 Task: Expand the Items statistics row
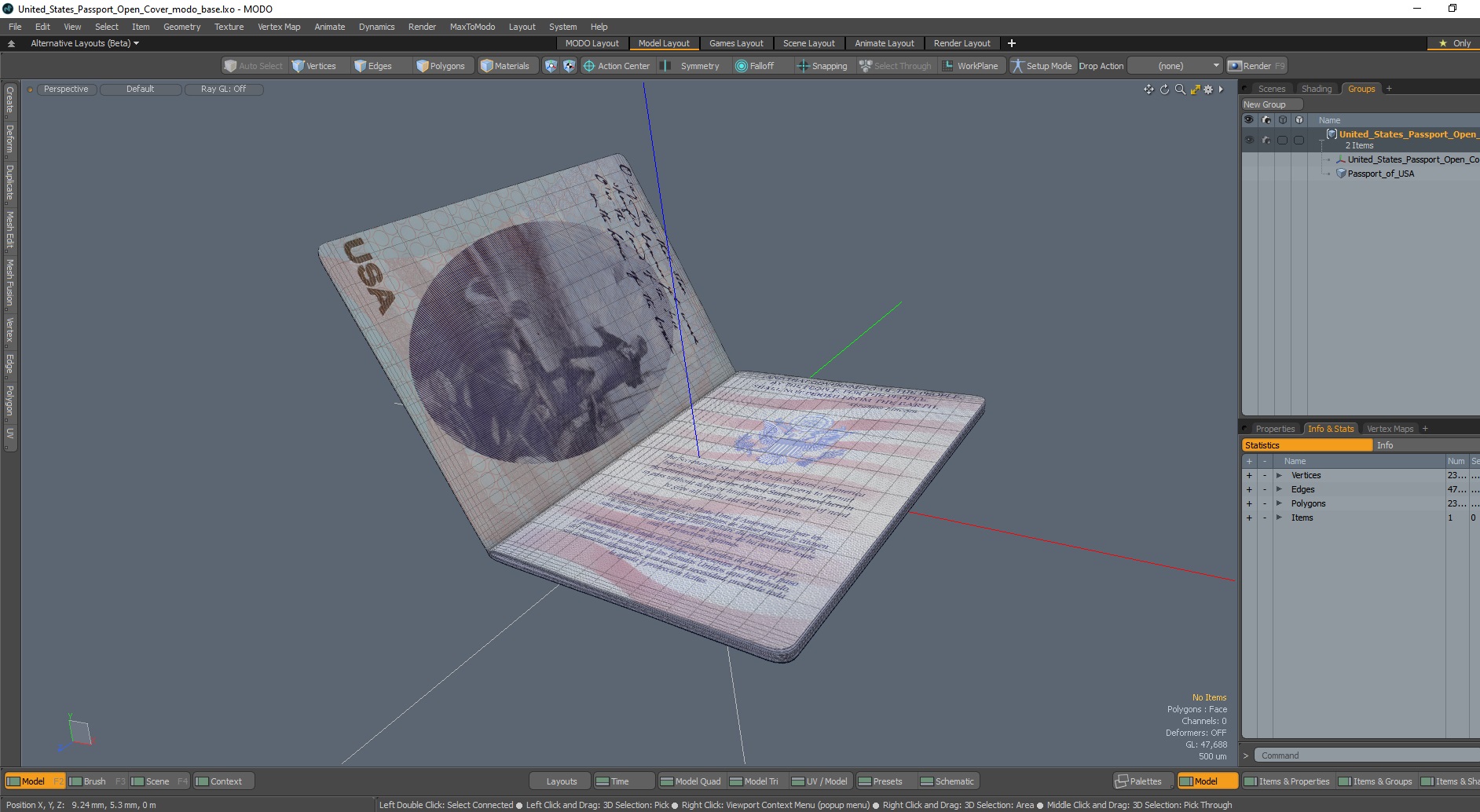pyautogui.click(x=1279, y=518)
